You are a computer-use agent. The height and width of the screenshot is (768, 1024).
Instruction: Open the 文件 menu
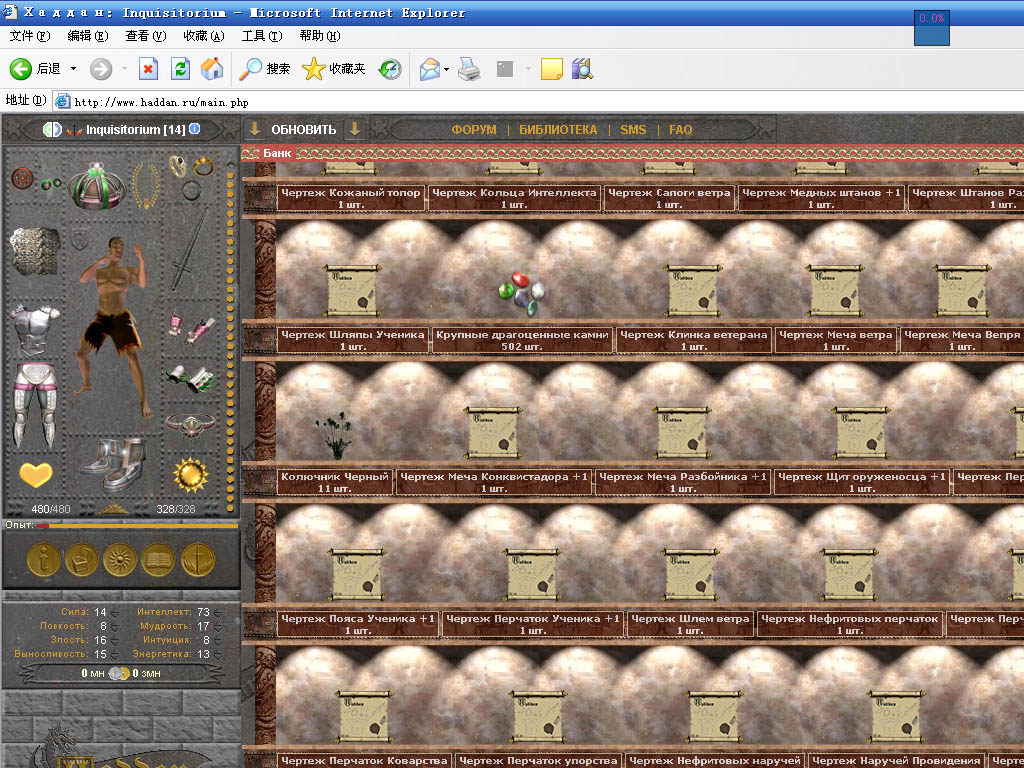point(29,36)
